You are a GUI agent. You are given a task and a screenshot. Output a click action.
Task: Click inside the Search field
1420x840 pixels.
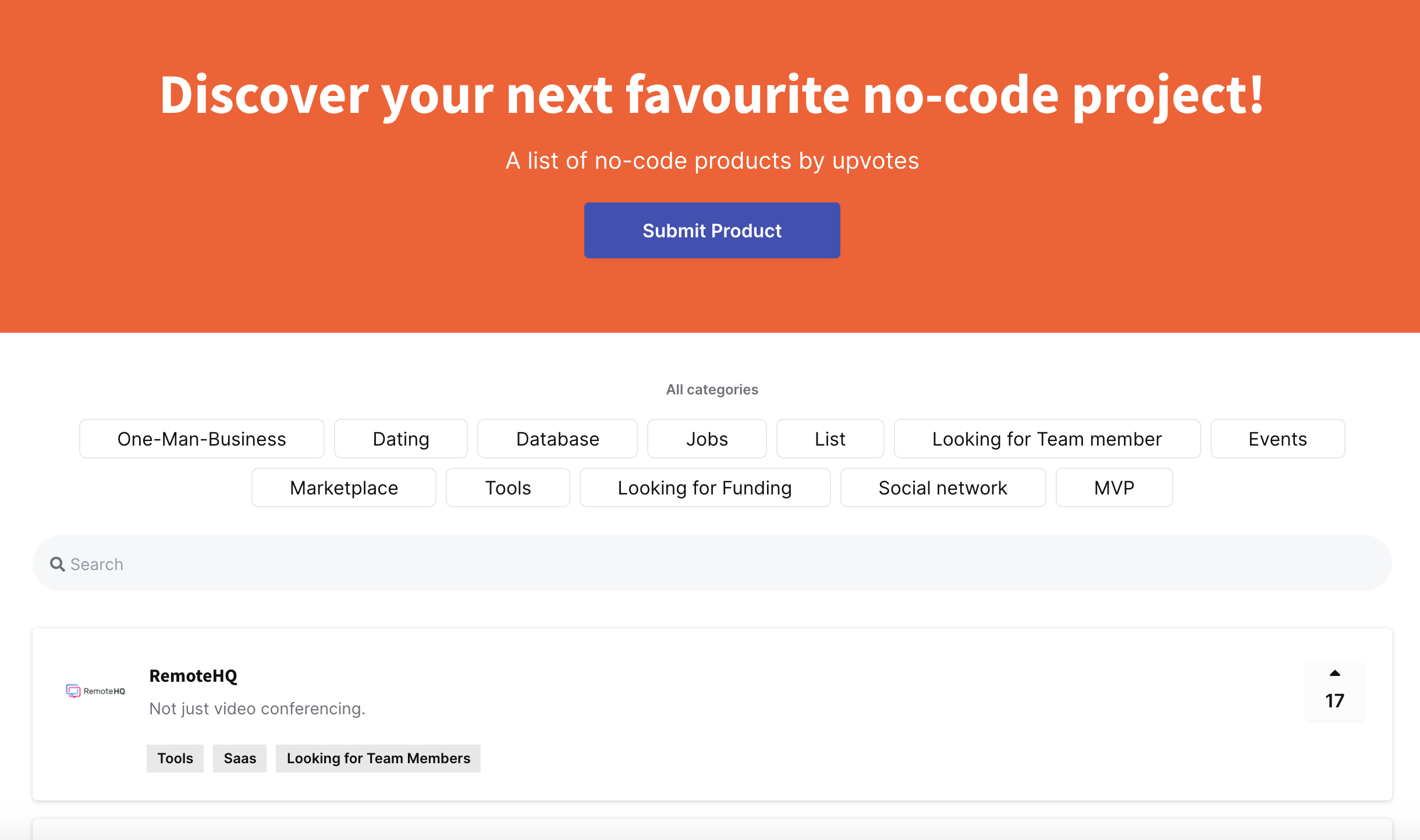(407, 563)
